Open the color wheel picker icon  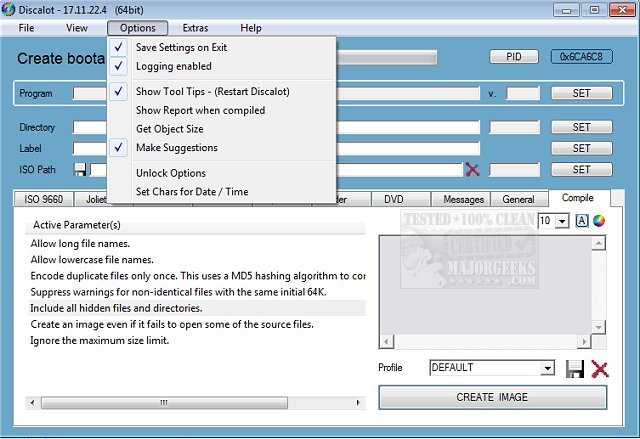point(599,221)
